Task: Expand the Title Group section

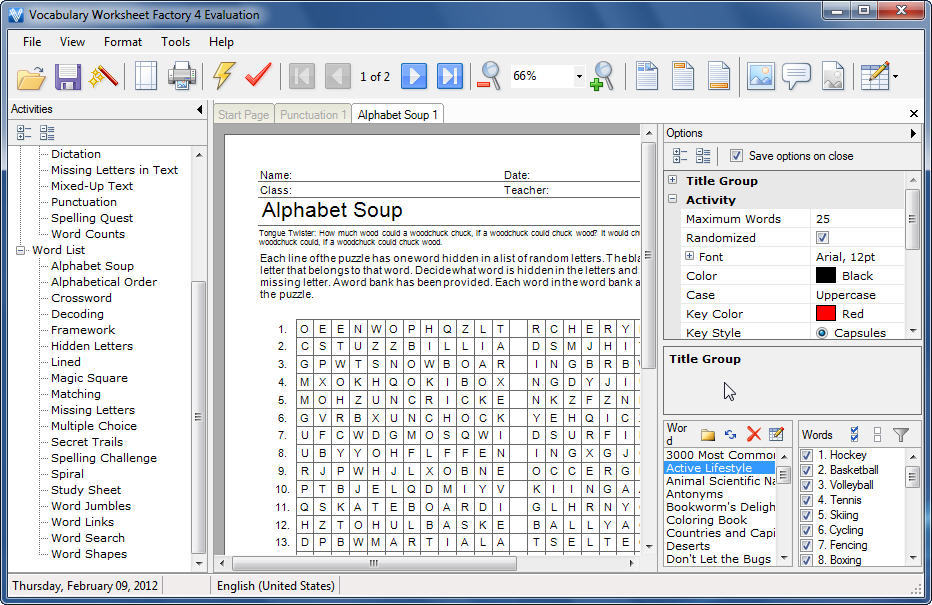Action: (x=673, y=181)
